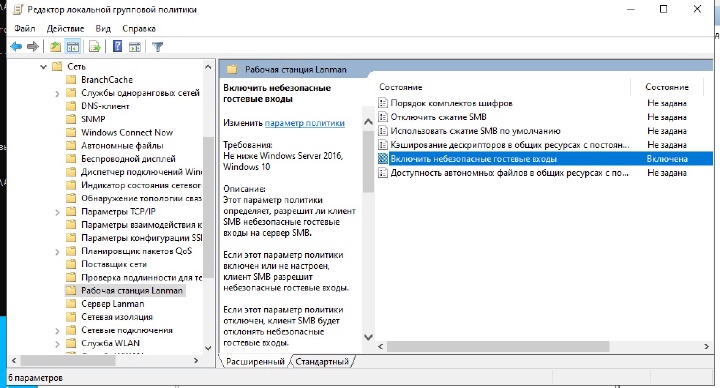This screenshot has width=720, height=388.
Task: Open the Действие menu
Action: (65, 28)
